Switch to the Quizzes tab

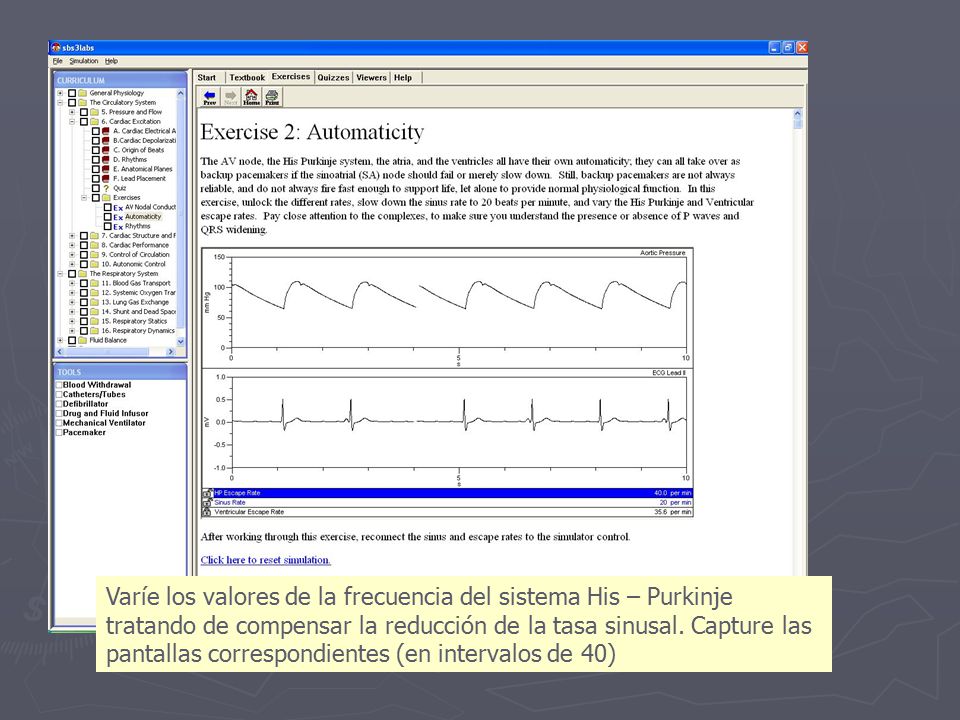pyautogui.click(x=333, y=78)
